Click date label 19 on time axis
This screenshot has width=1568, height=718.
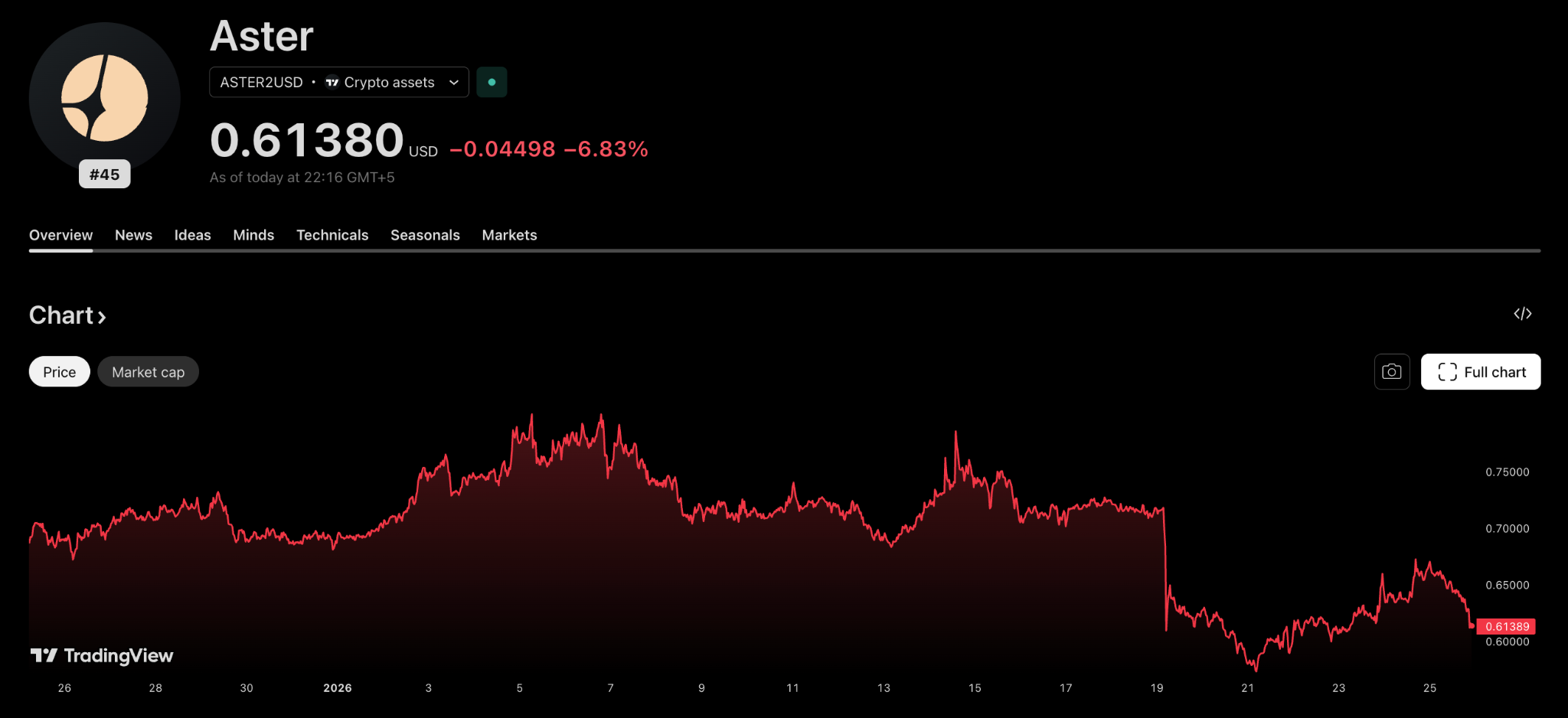pos(1157,688)
